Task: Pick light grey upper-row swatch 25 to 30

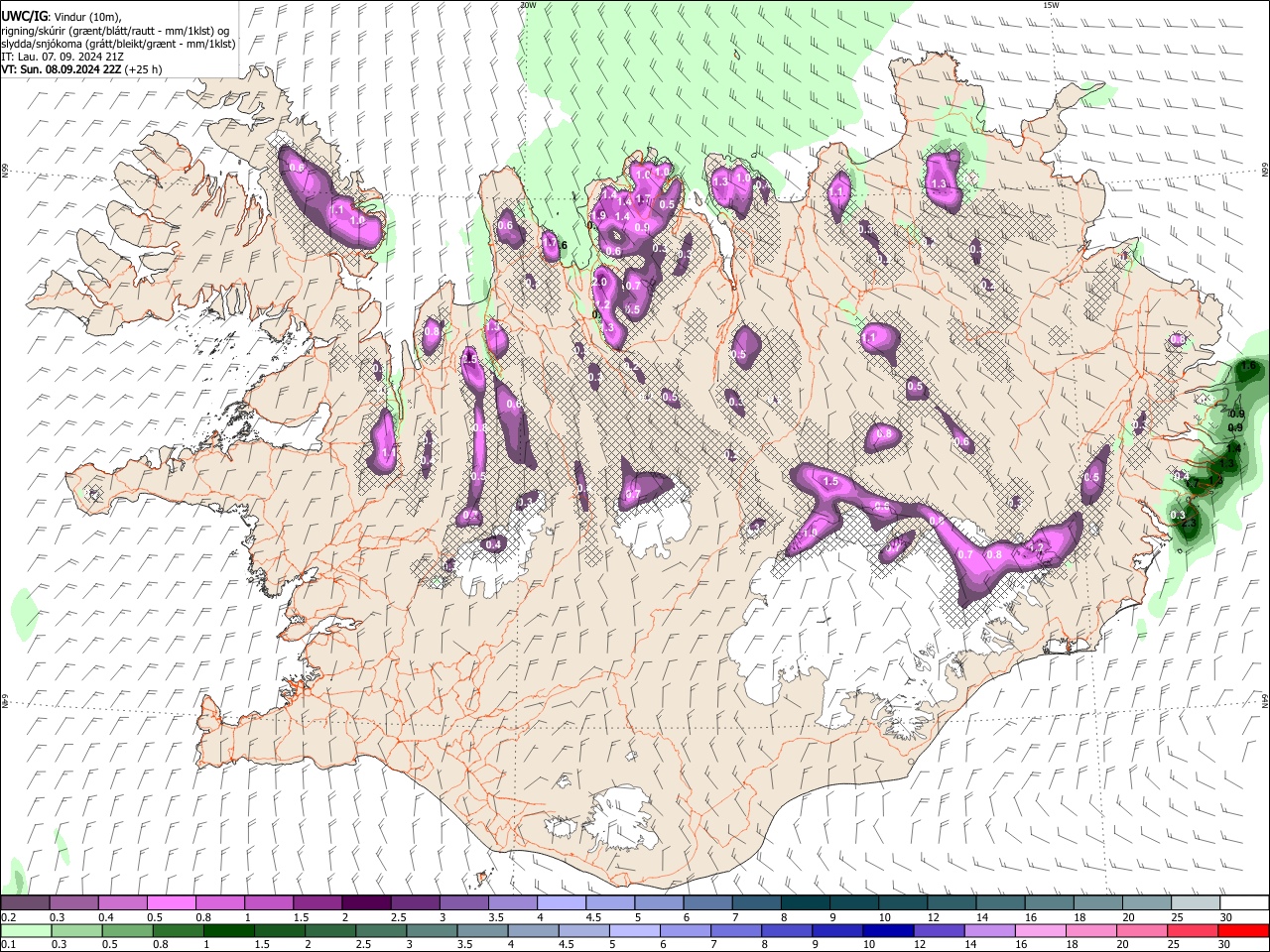Action: coord(1196,902)
